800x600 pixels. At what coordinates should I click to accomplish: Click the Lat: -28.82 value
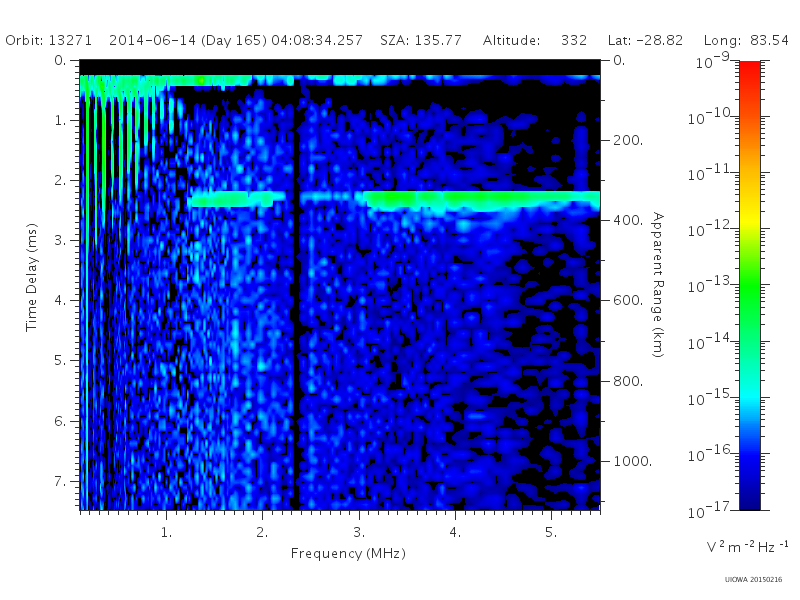tap(645, 40)
